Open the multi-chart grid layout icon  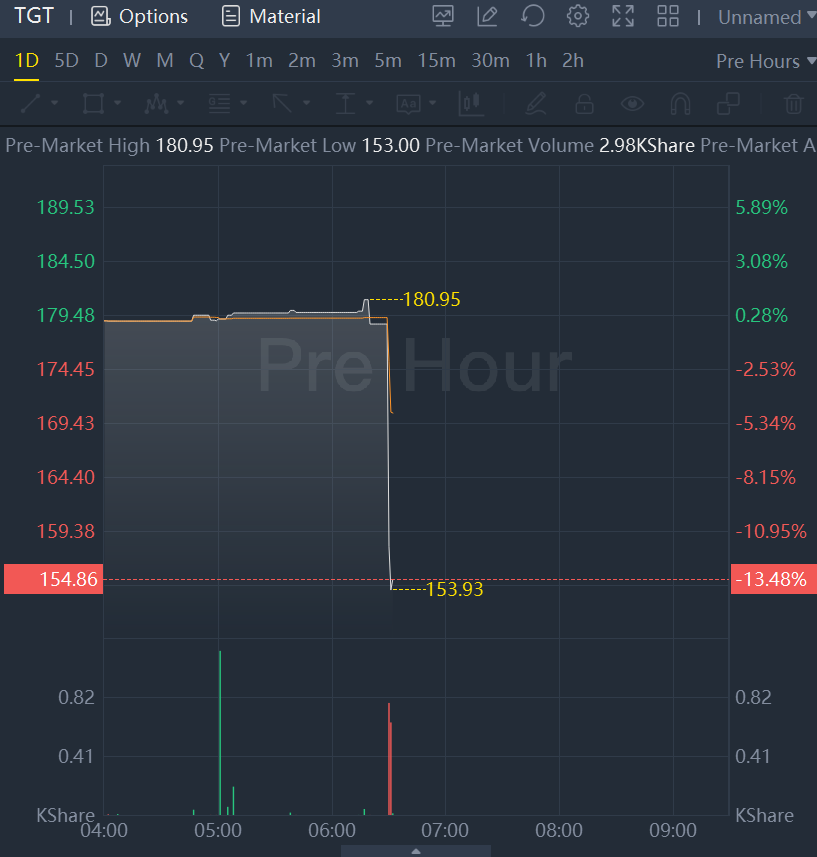[x=667, y=16]
